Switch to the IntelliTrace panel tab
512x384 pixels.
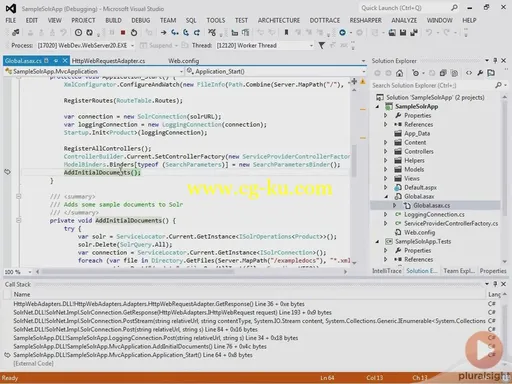(387, 271)
